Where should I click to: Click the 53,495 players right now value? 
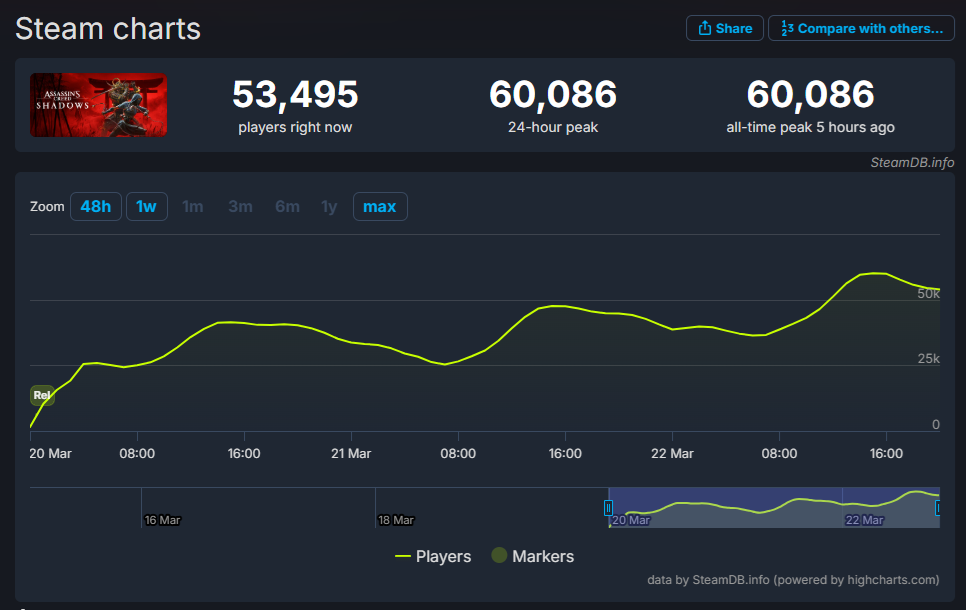click(295, 94)
